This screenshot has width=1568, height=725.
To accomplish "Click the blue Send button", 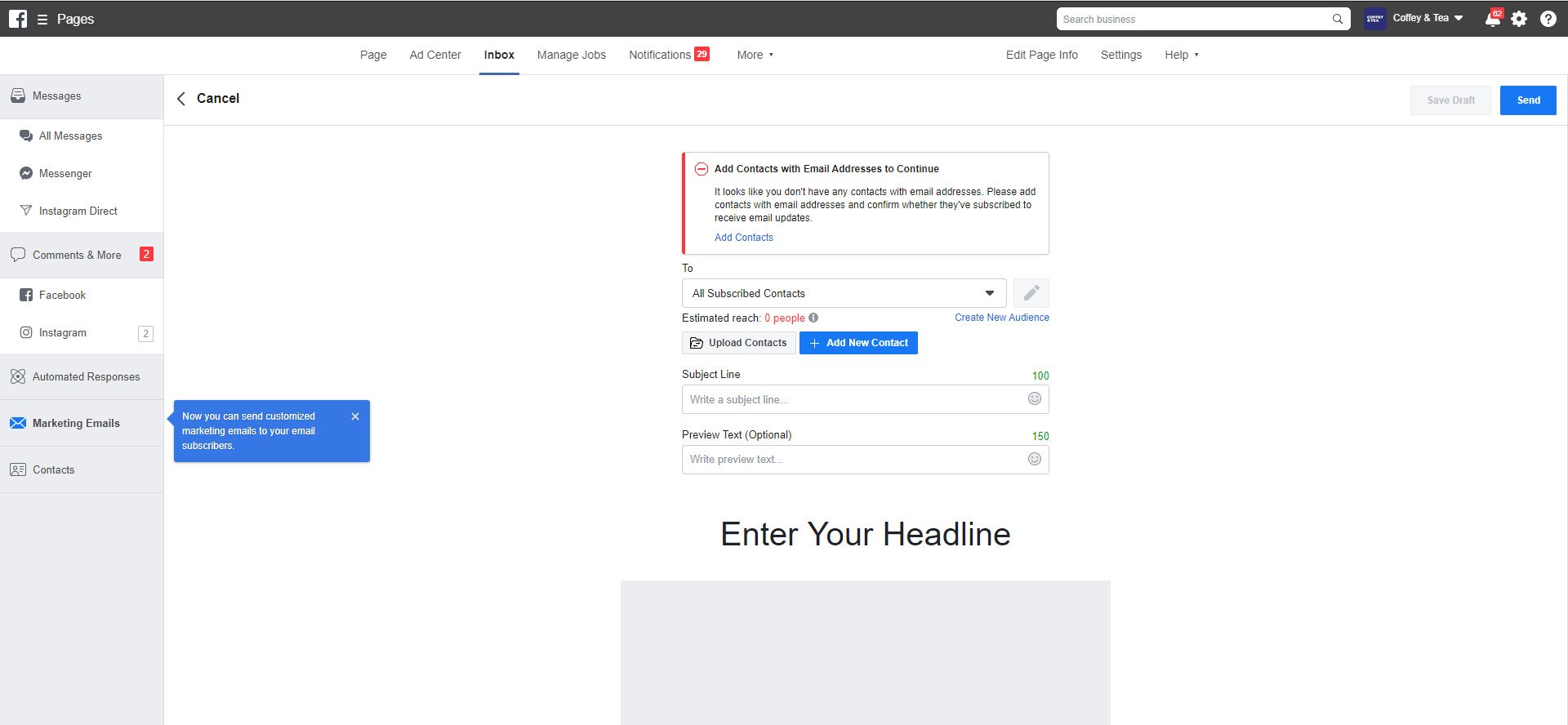I will (1527, 100).
